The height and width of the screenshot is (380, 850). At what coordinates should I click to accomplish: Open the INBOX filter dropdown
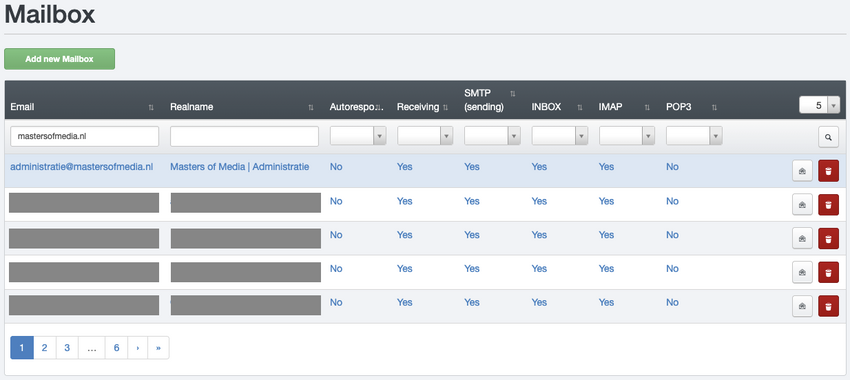tap(559, 136)
